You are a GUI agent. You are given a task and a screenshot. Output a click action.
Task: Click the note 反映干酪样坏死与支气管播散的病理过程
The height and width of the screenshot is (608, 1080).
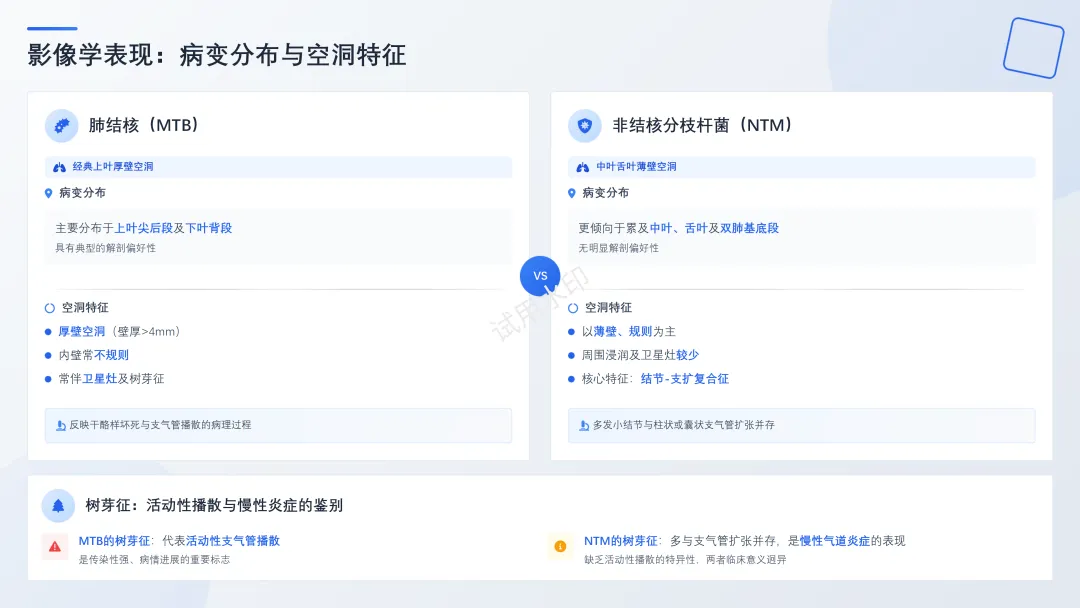(x=160, y=425)
